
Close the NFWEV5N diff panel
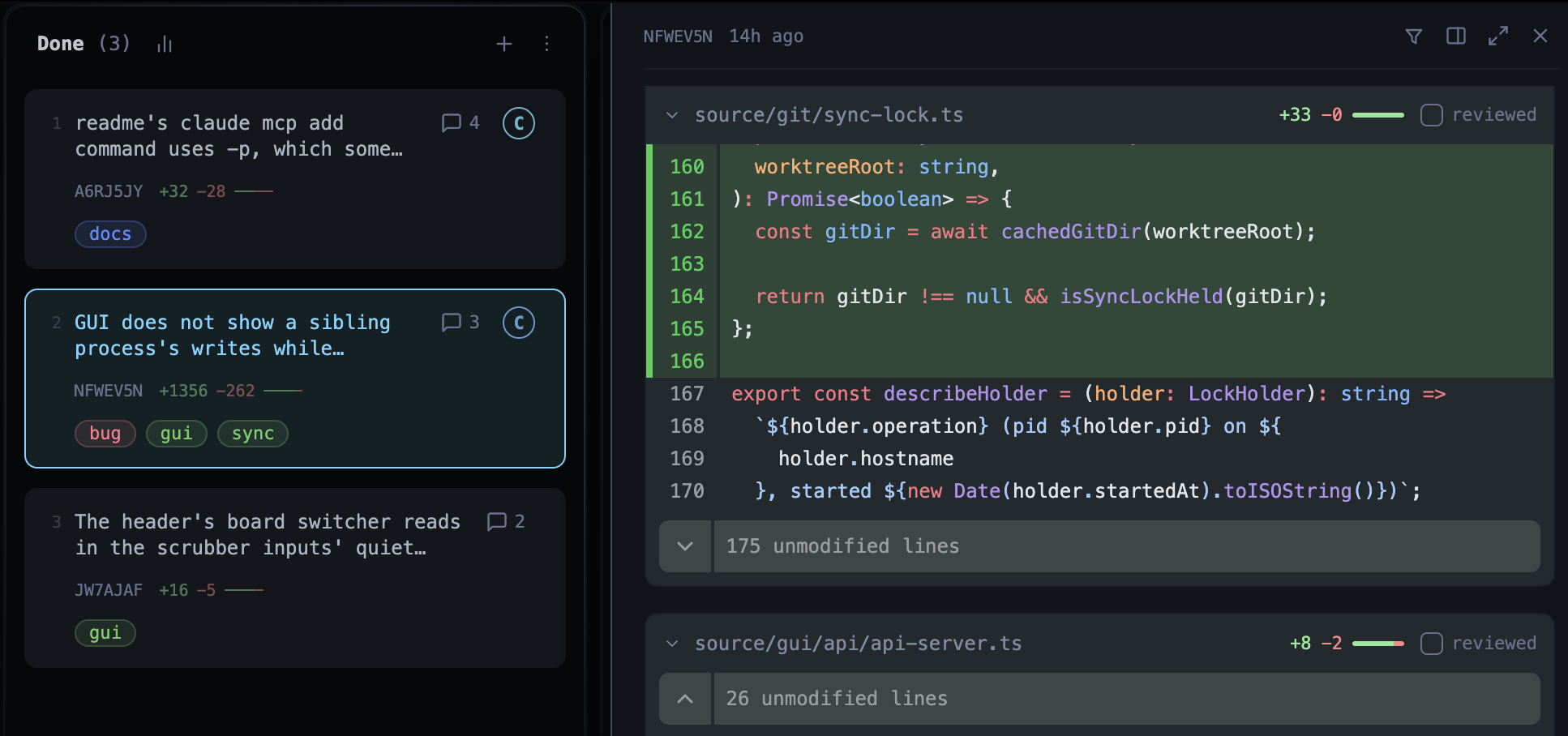[x=1540, y=36]
